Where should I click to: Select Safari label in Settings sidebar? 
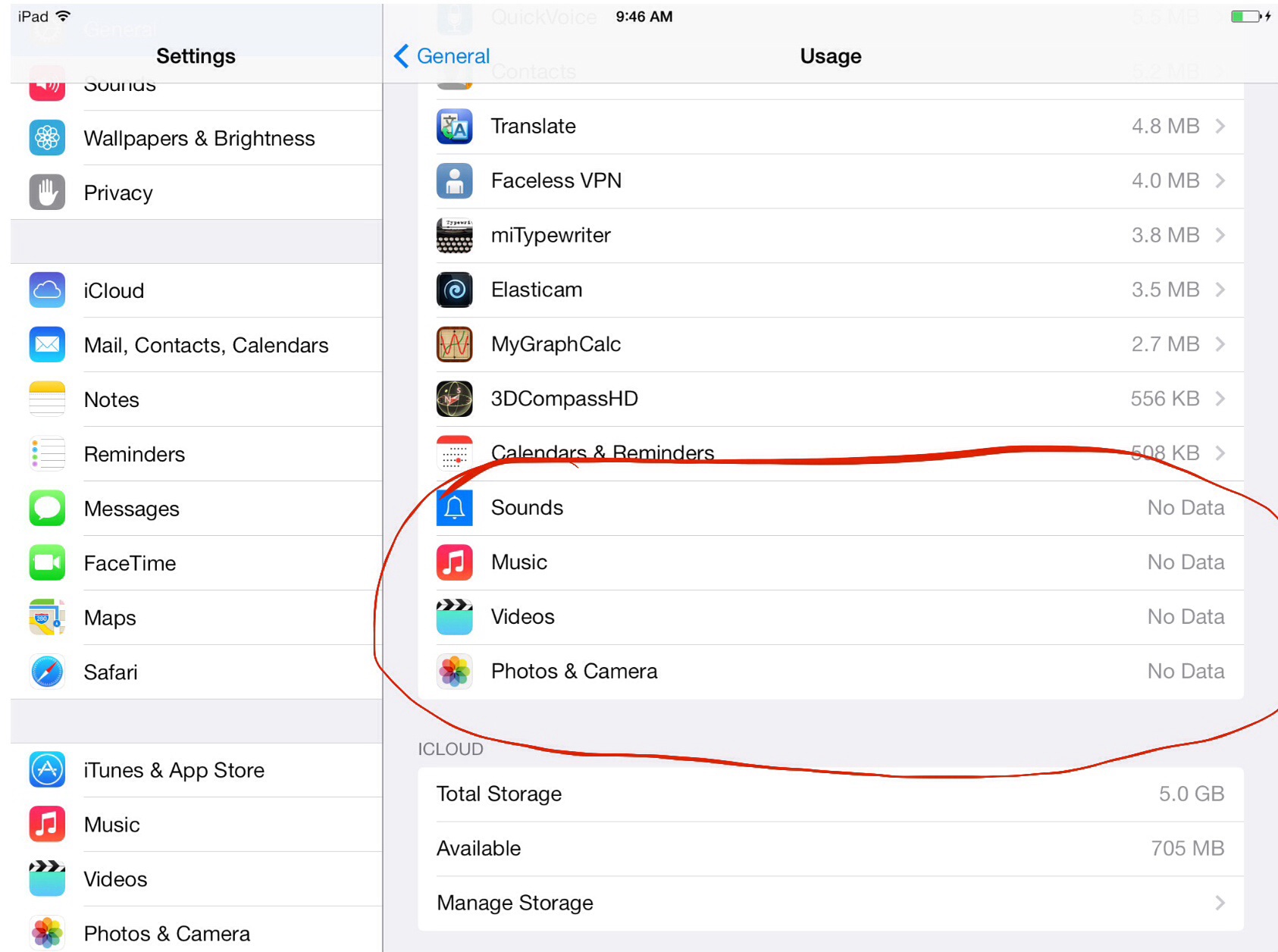point(111,672)
